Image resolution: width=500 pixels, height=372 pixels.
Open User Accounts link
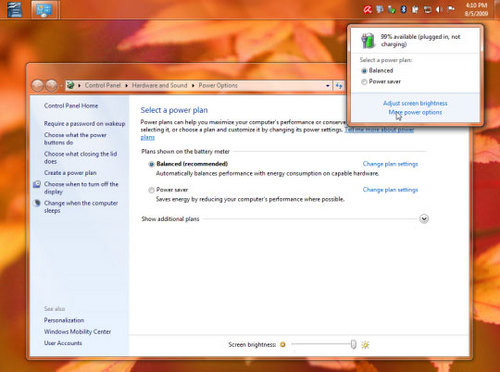point(63,343)
